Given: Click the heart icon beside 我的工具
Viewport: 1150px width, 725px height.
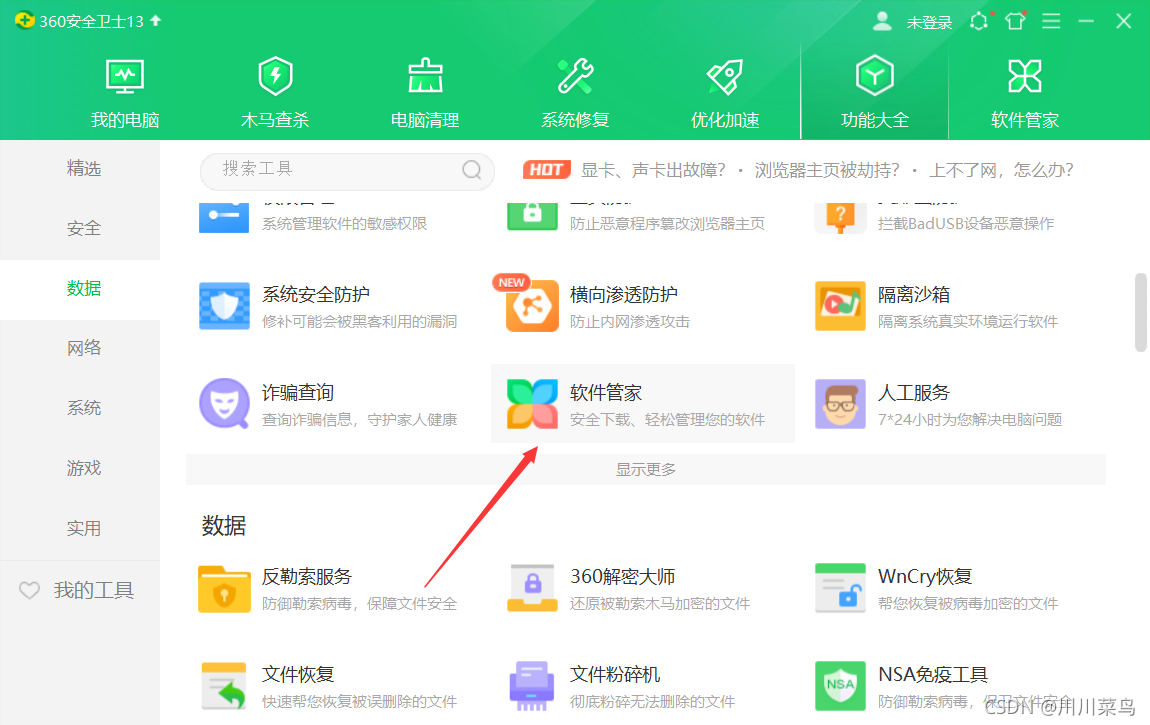Looking at the screenshot, I should tap(29, 590).
